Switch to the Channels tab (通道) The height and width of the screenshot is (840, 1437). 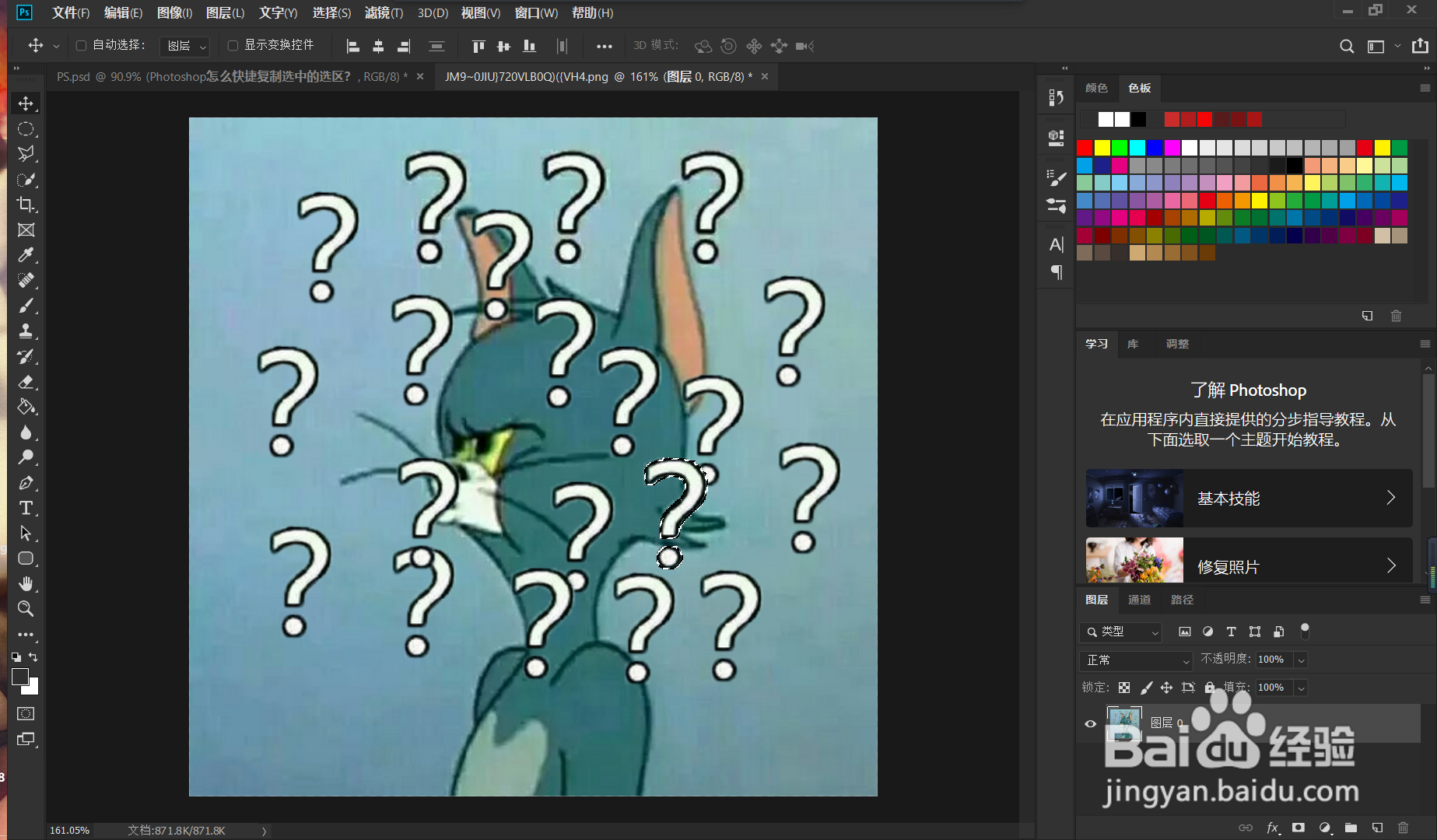pos(1139,600)
